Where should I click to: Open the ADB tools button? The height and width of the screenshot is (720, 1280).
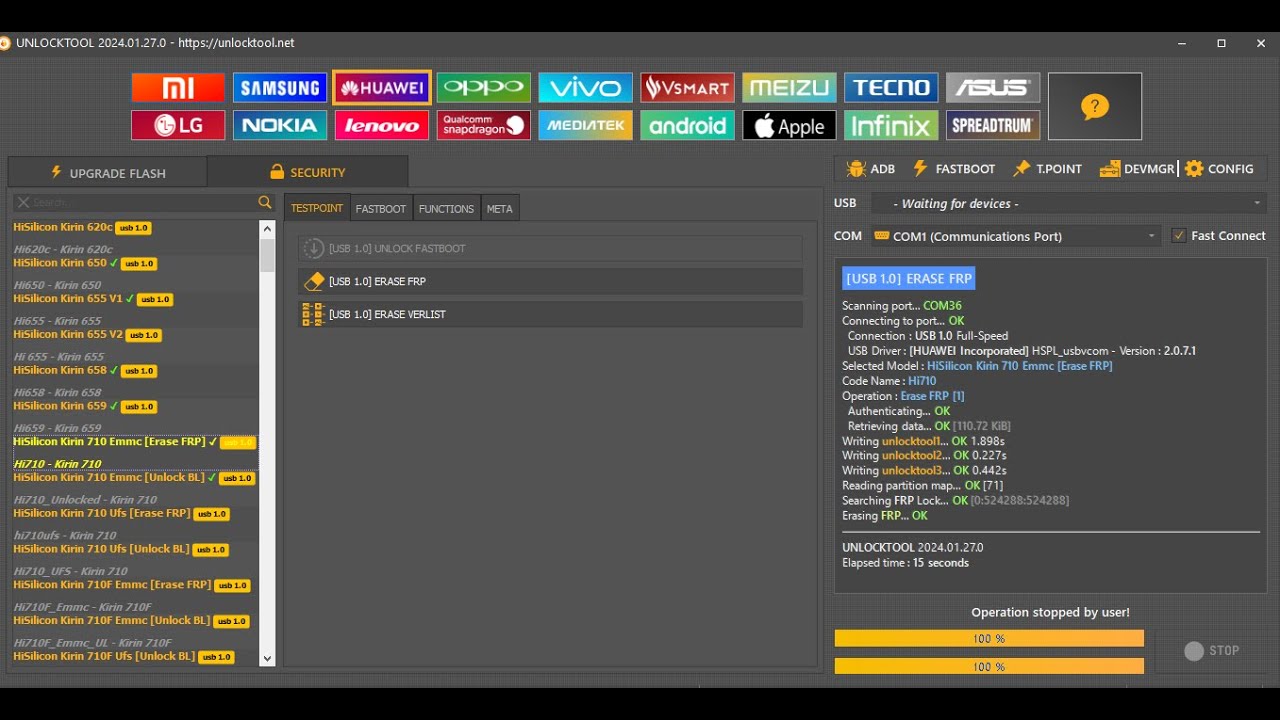coord(870,169)
